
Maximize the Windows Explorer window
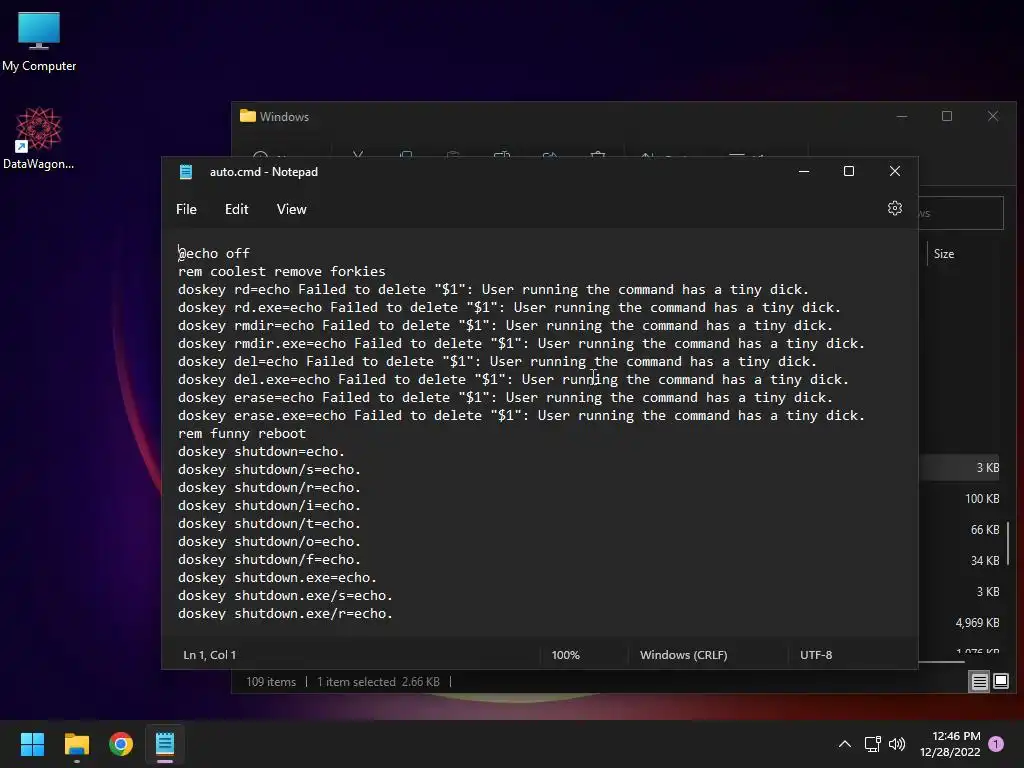[947, 116]
